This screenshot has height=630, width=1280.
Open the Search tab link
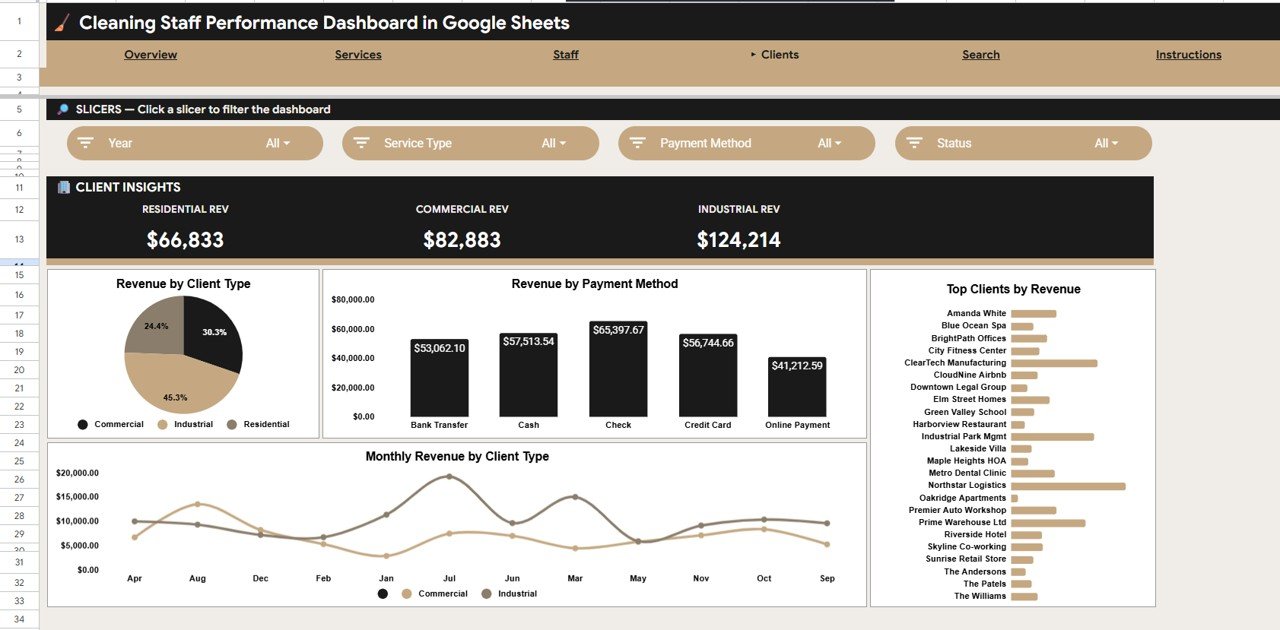point(981,55)
